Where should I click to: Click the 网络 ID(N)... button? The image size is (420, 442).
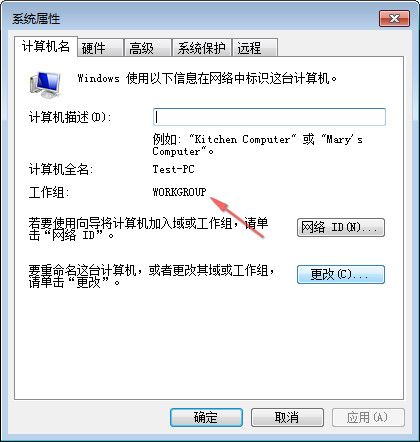[x=341, y=227]
